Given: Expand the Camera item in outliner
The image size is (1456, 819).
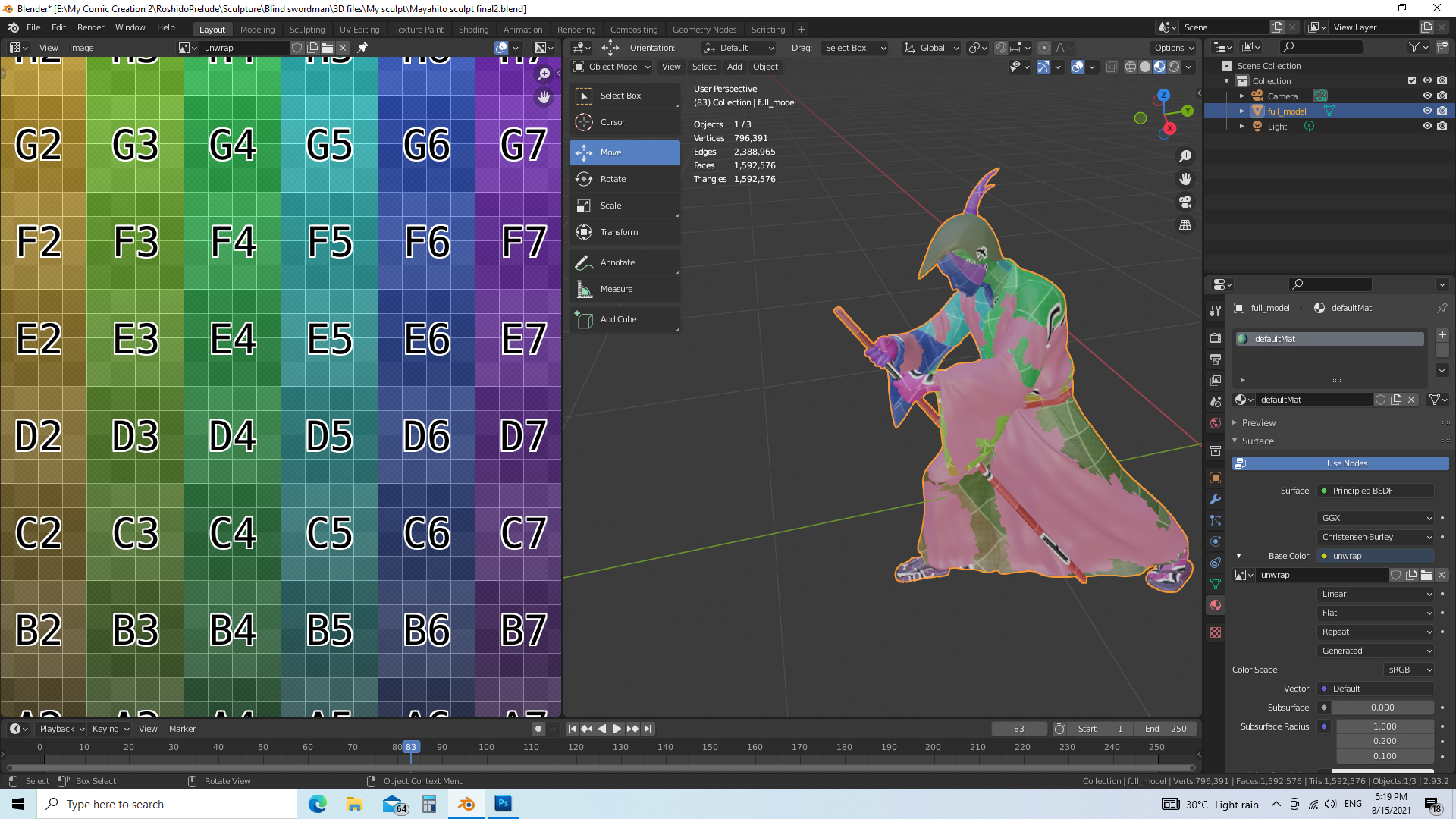Looking at the screenshot, I should pyautogui.click(x=1242, y=96).
